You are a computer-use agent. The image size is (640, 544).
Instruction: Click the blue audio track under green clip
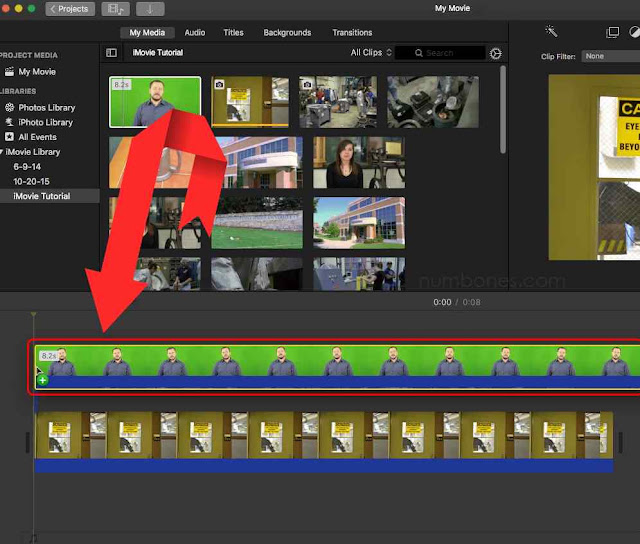click(x=337, y=382)
